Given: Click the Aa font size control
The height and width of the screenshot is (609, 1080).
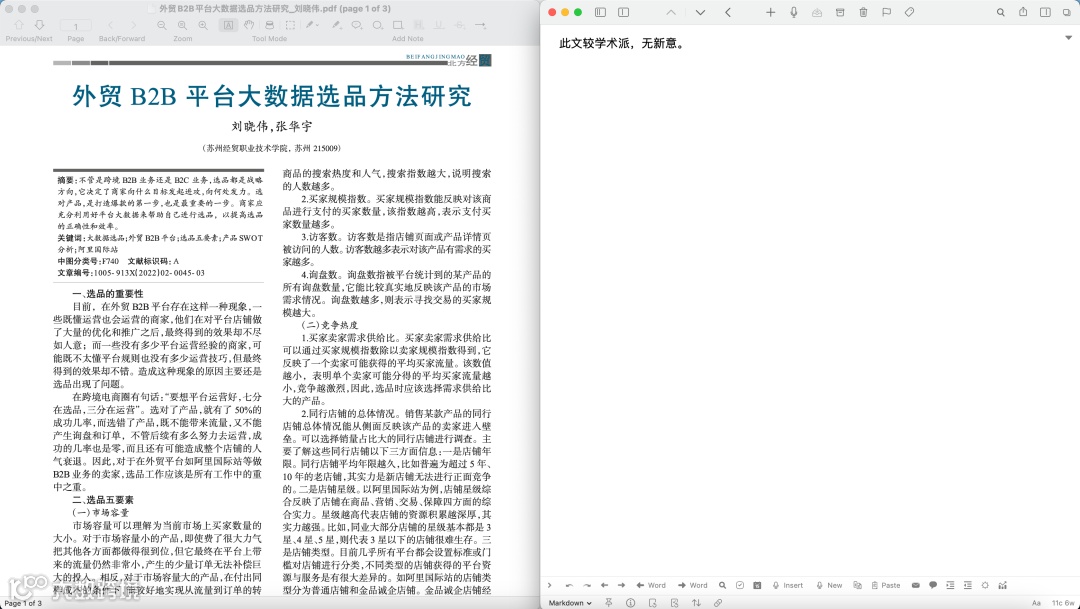Looking at the screenshot, I should (1036, 603).
